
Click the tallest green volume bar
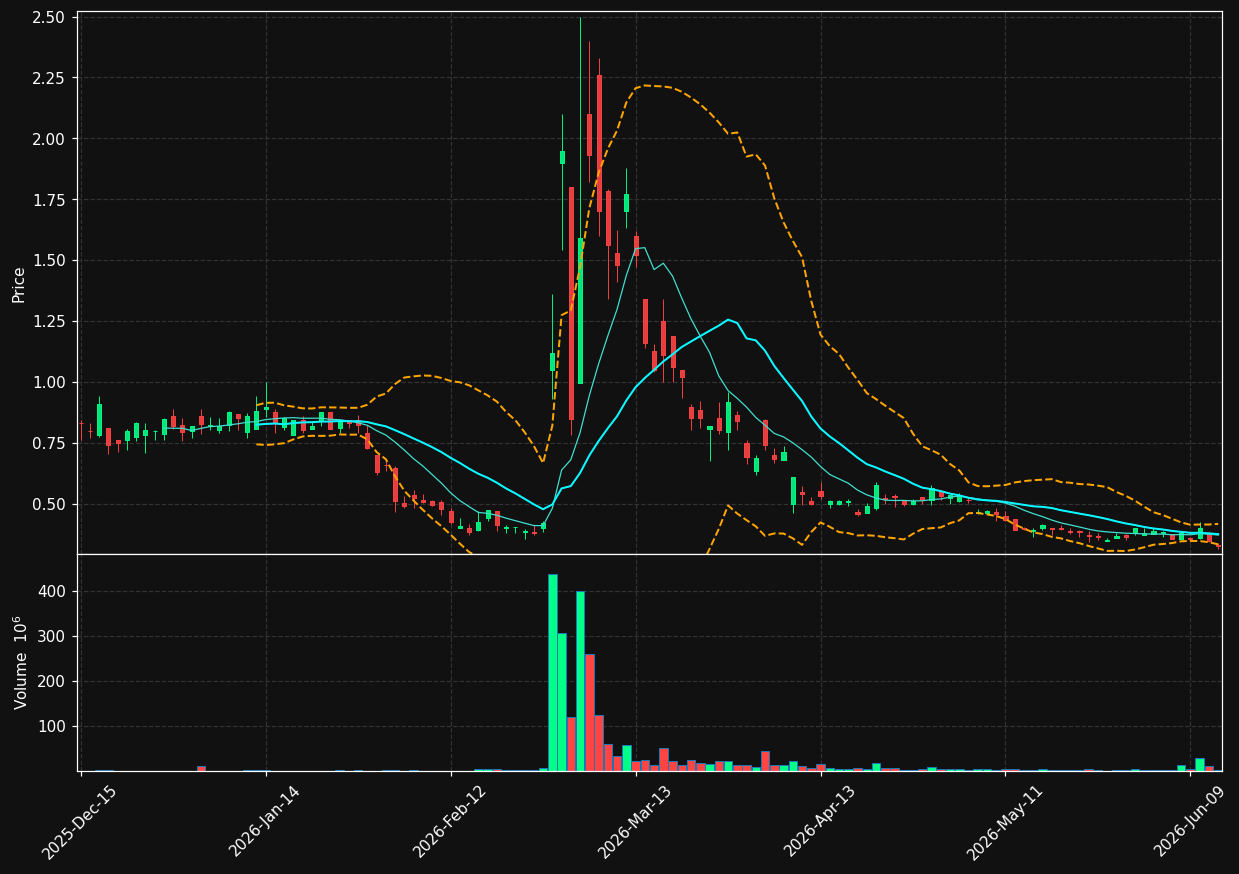(x=552, y=672)
